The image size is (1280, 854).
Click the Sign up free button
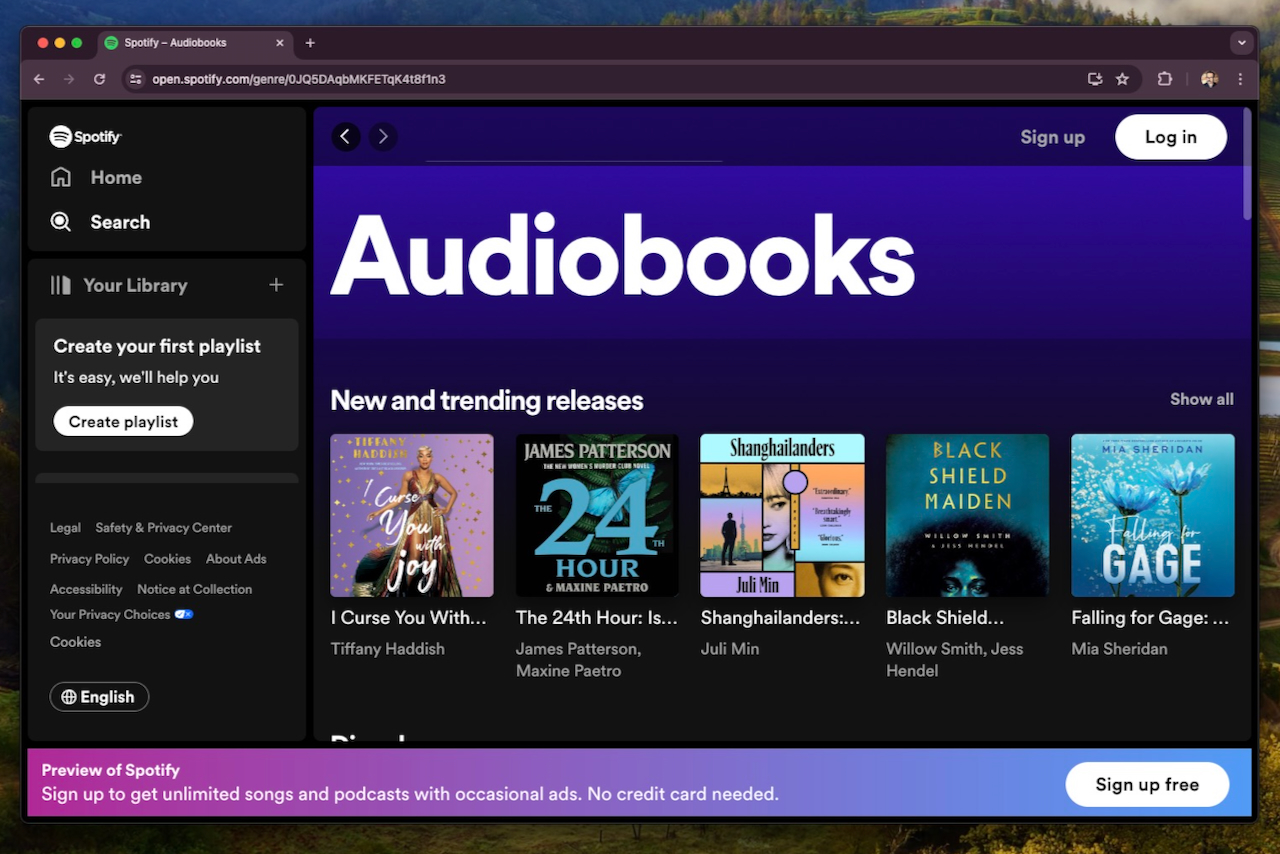[x=1147, y=784]
